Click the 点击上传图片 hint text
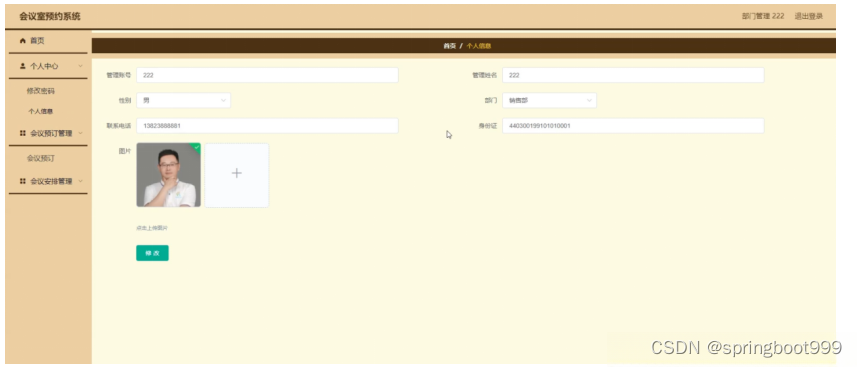 (152, 228)
